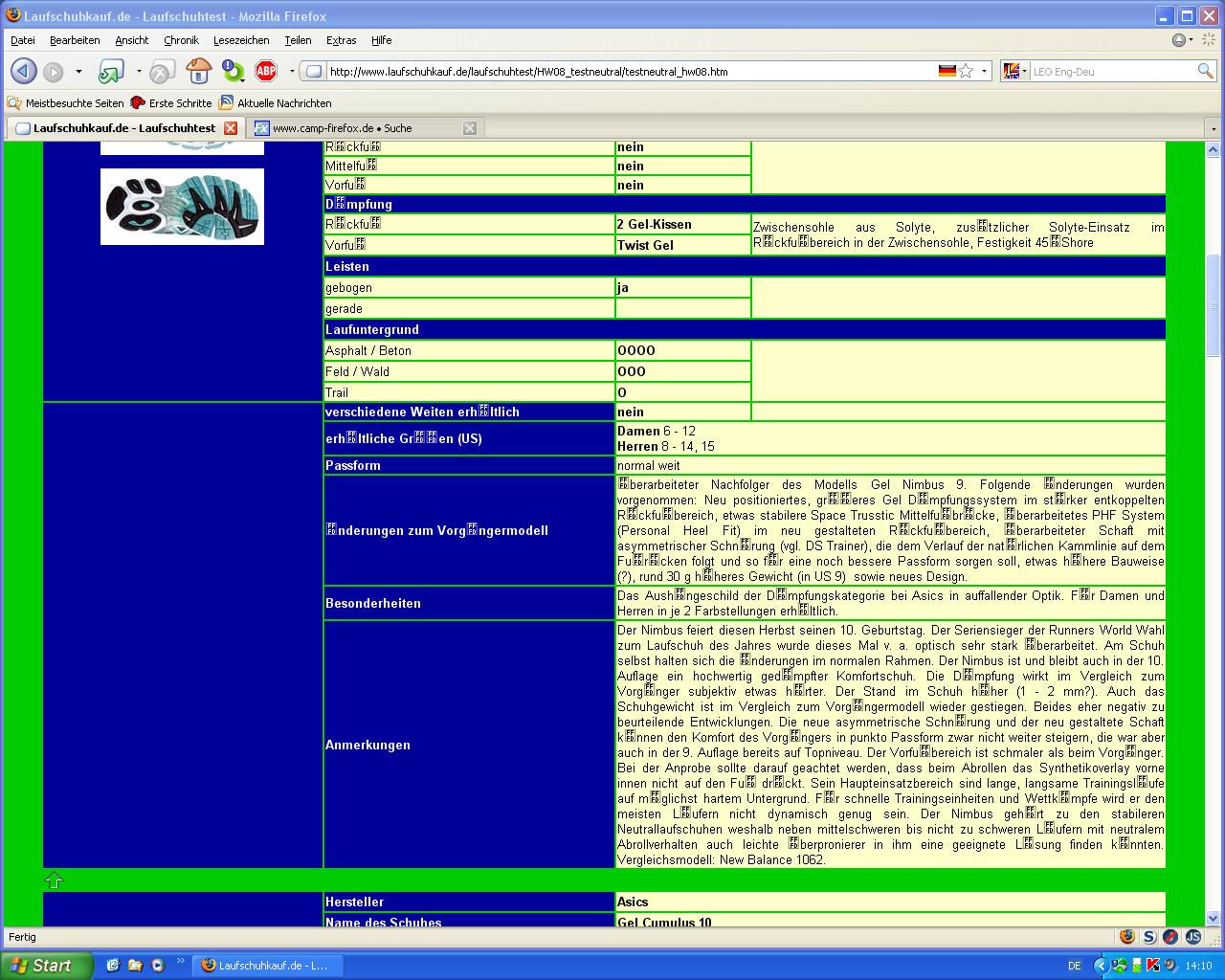1225x980 pixels.
Task: Click the magnifying glass search icon
Action: coord(1205,72)
